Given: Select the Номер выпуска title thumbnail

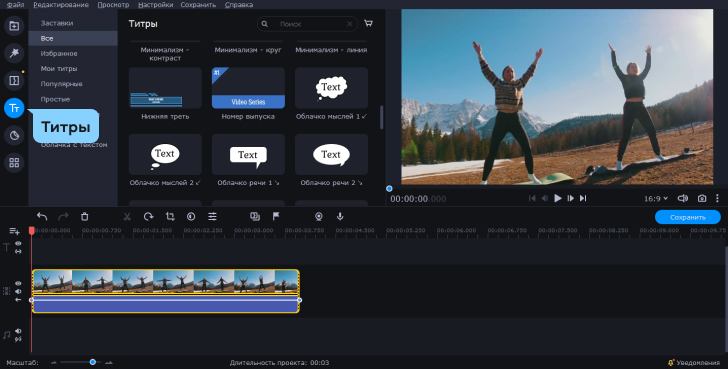Looking at the screenshot, I should (x=248, y=88).
